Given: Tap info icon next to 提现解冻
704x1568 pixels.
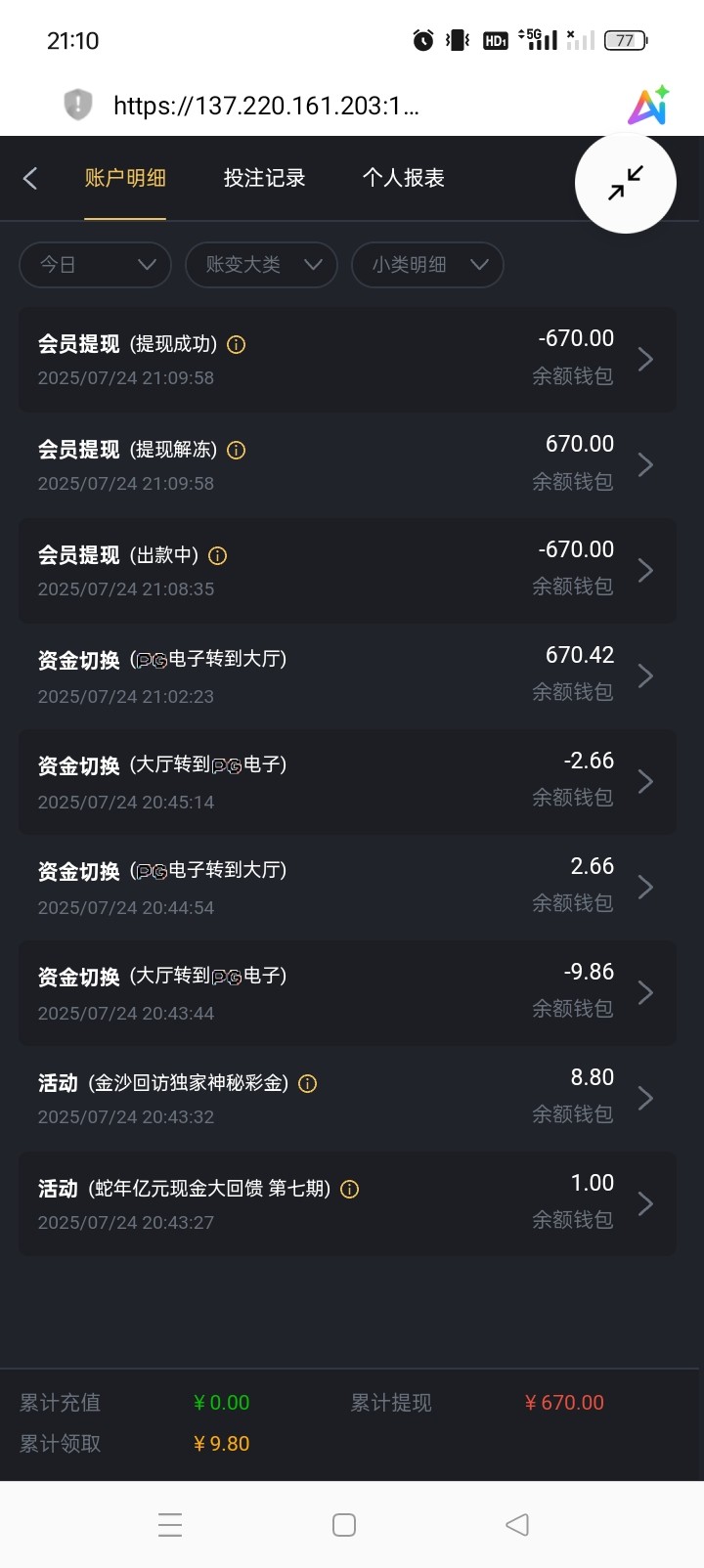Looking at the screenshot, I should click(x=237, y=450).
